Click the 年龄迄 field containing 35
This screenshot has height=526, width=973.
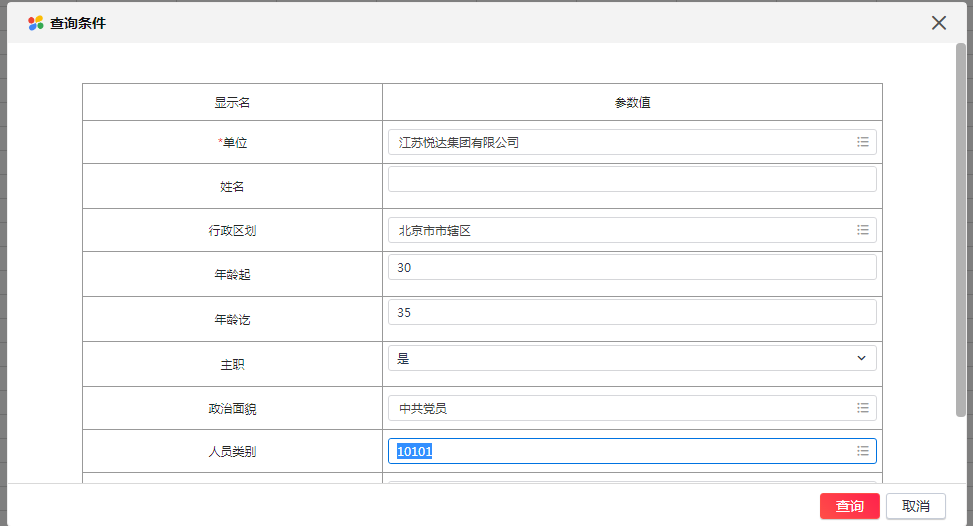click(x=632, y=312)
